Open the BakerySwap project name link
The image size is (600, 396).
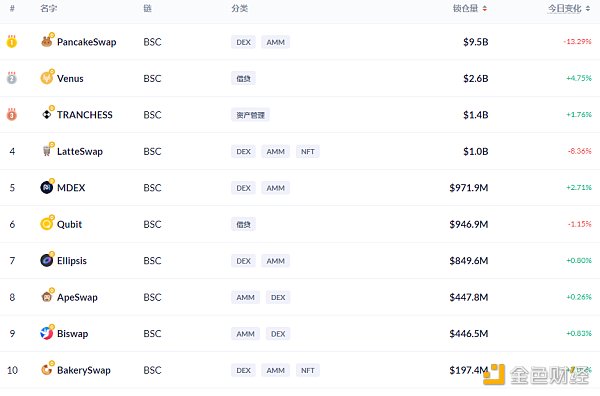coord(84,370)
